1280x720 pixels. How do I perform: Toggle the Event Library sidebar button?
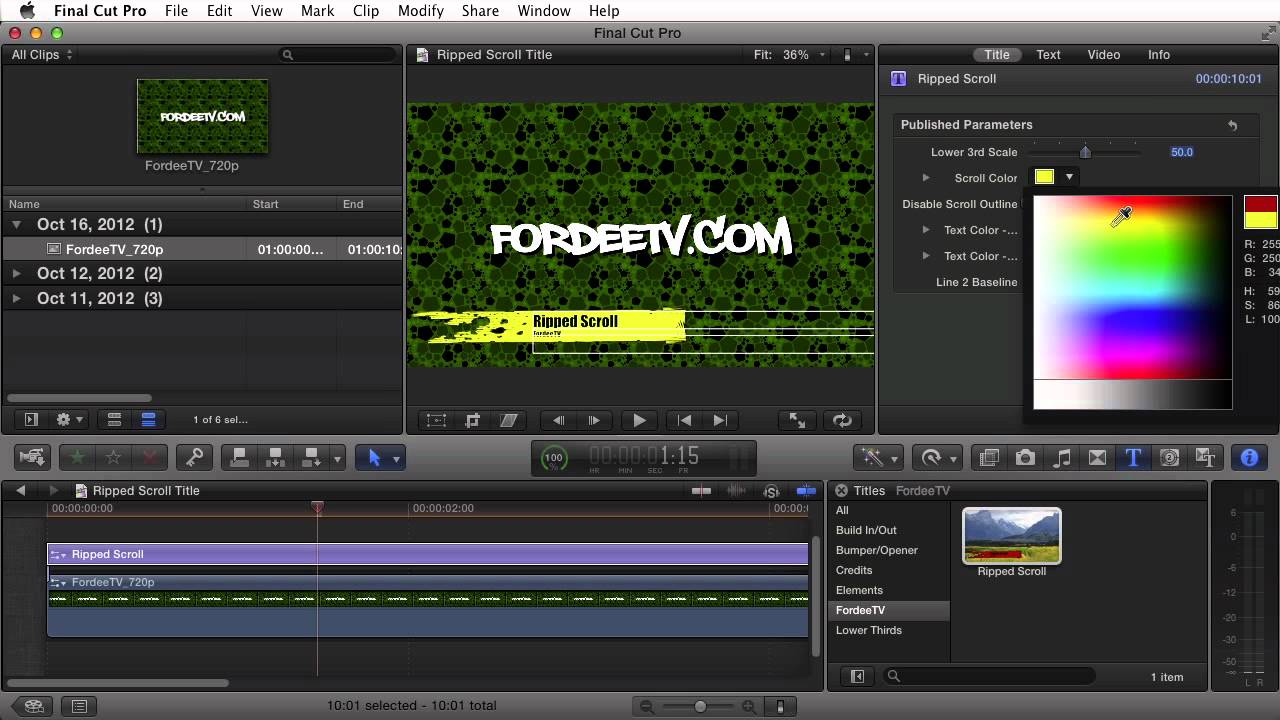pyautogui.click(x=31, y=420)
